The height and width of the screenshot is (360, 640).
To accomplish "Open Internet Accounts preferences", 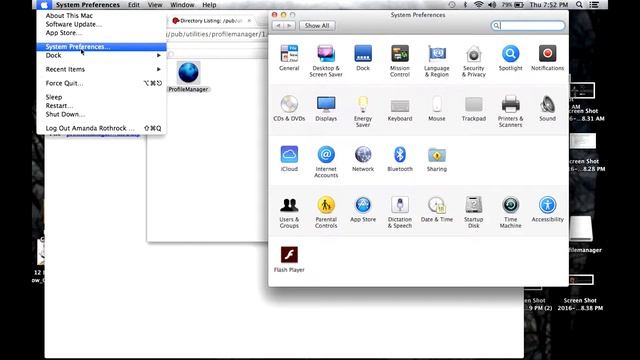I will click(x=326, y=162).
